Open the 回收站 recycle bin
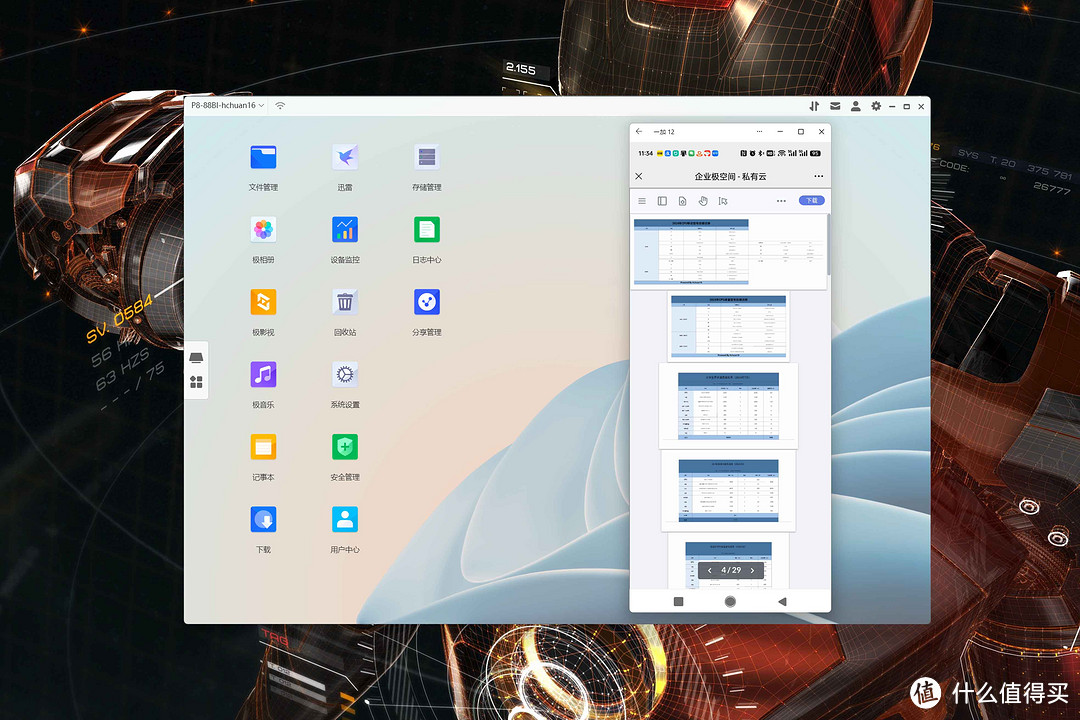This screenshot has height=720, width=1080. [344, 301]
